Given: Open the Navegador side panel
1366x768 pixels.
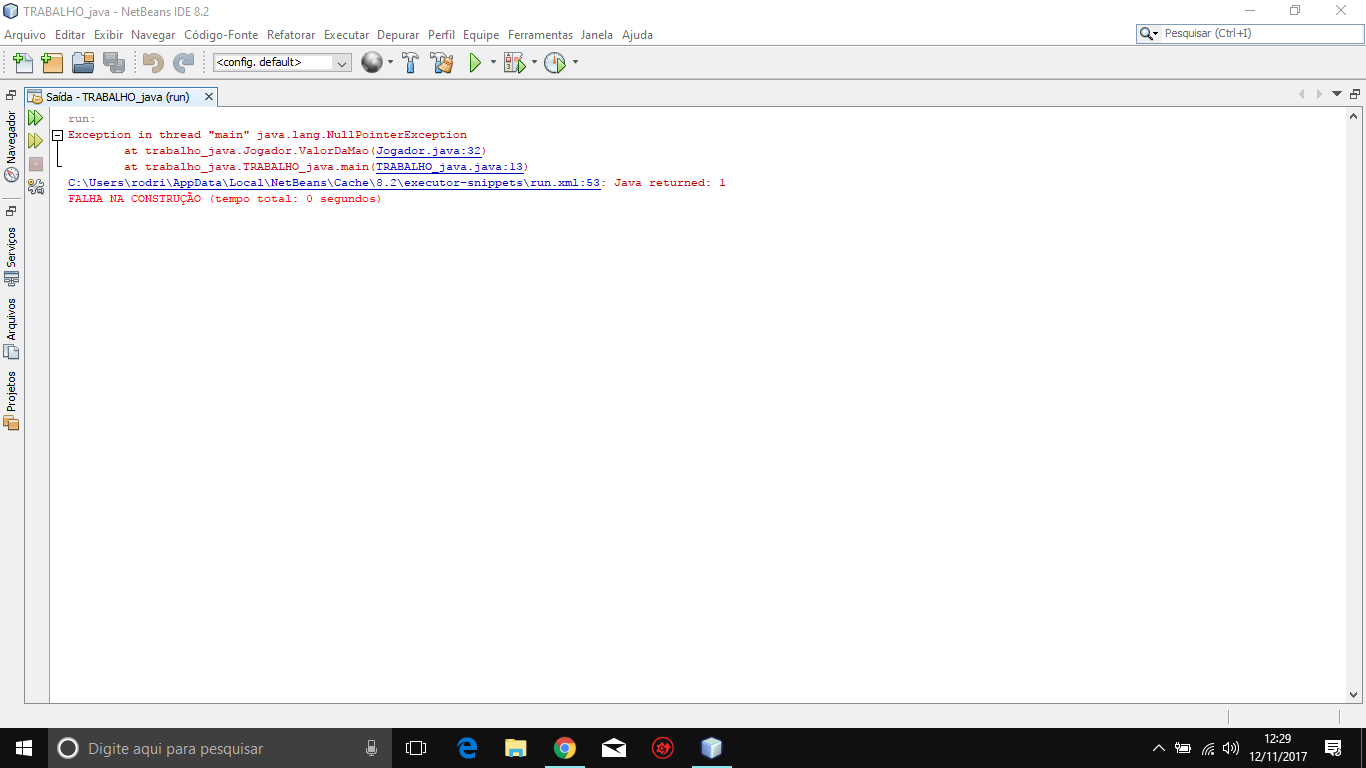Looking at the screenshot, I should [11, 145].
